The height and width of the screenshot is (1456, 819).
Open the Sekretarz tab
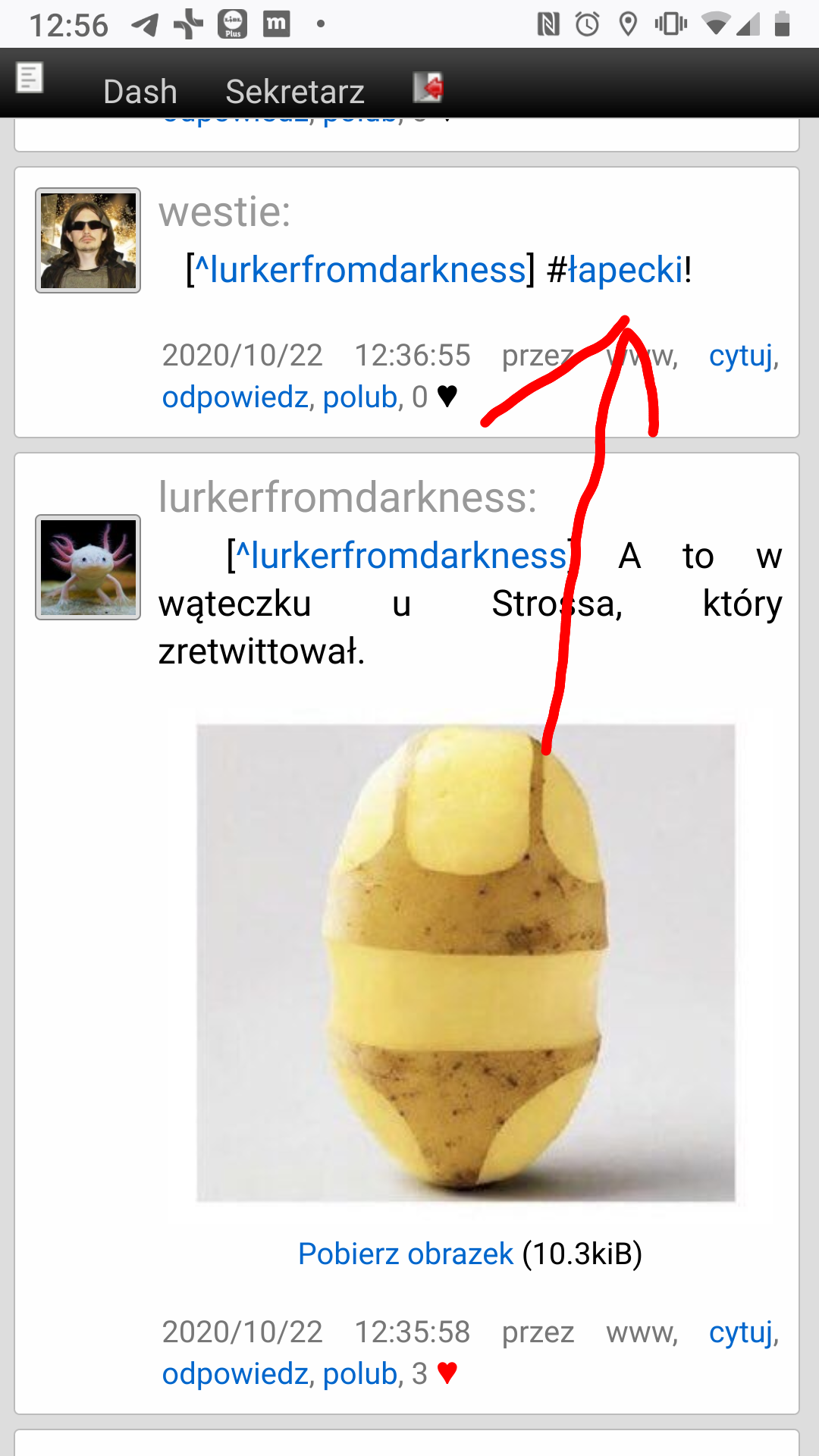coord(295,92)
